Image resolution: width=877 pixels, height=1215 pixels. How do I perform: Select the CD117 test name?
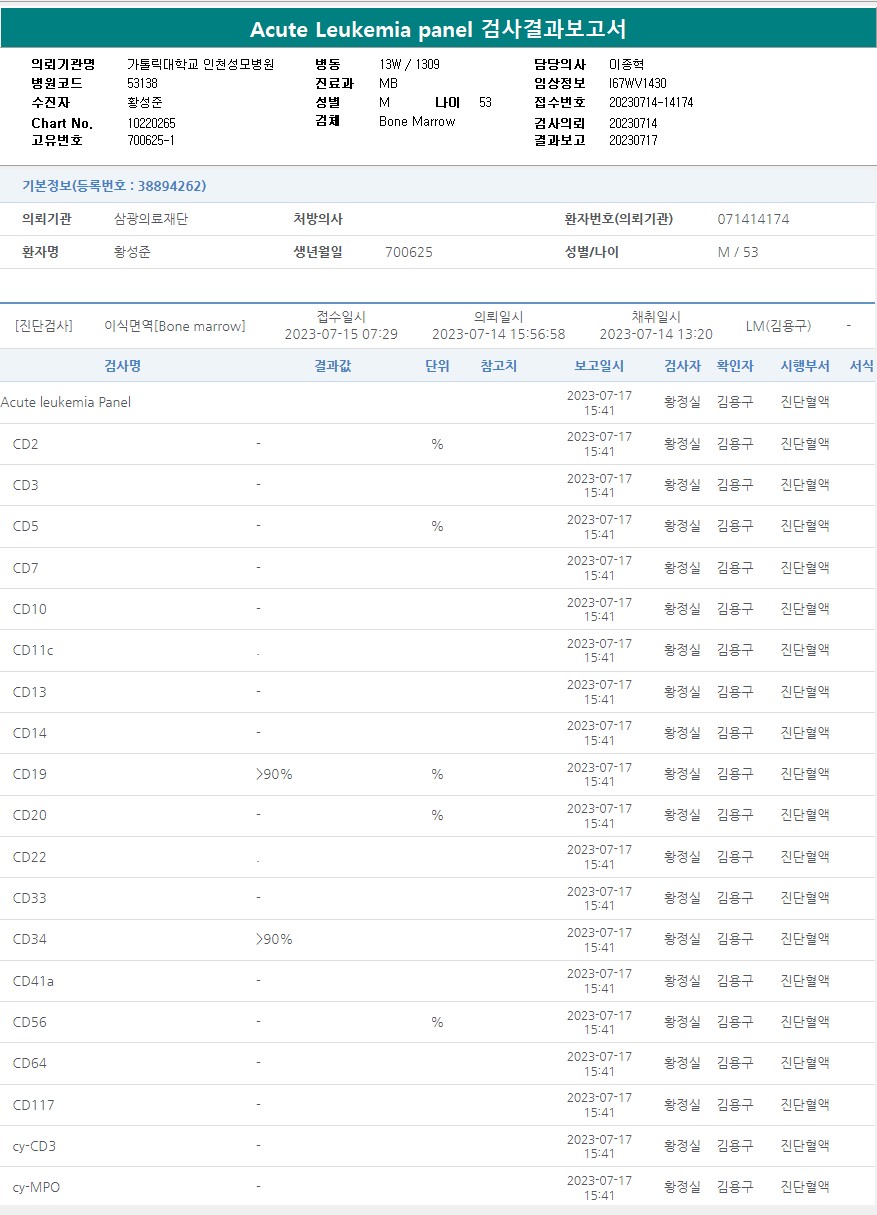coord(34,1105)
